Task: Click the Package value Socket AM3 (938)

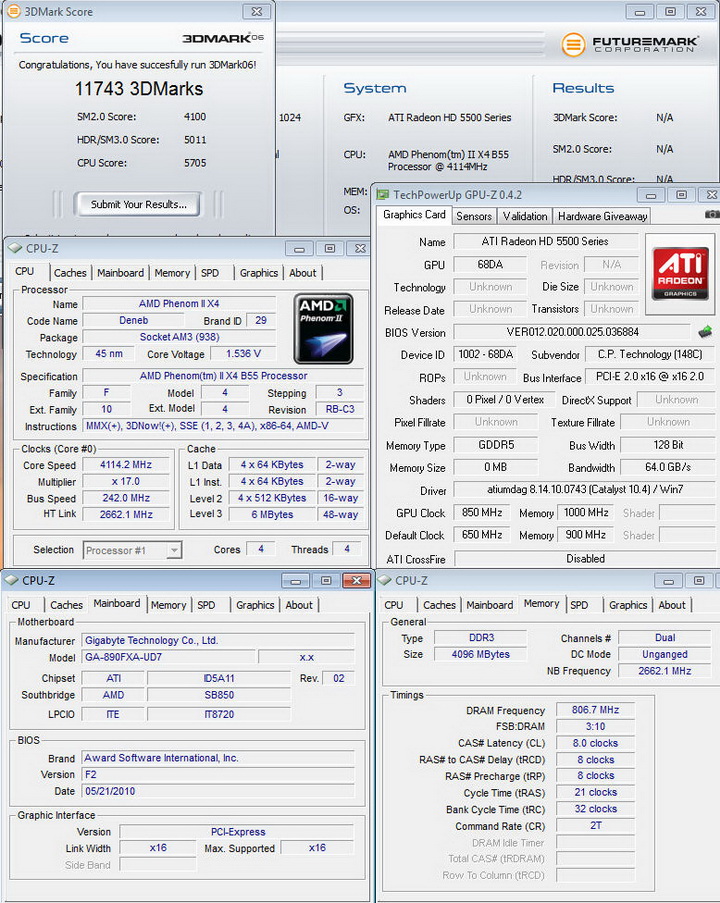Action: (x=179, y=337)
